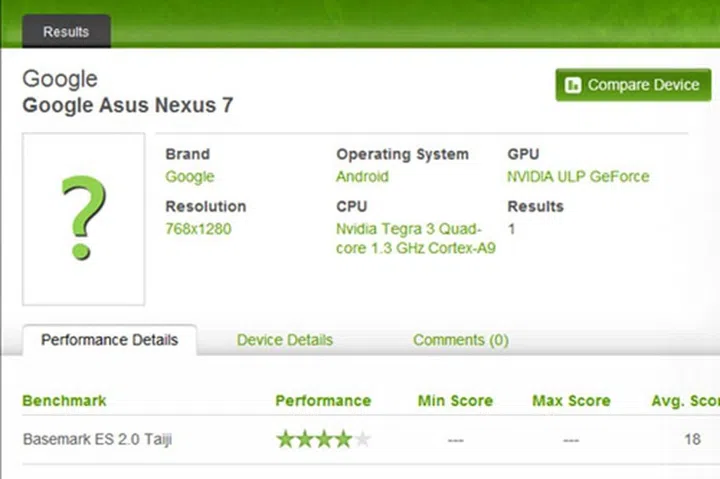Click the Google Asus Nexus 7 title
720x479 pixels.
(128, 105)
